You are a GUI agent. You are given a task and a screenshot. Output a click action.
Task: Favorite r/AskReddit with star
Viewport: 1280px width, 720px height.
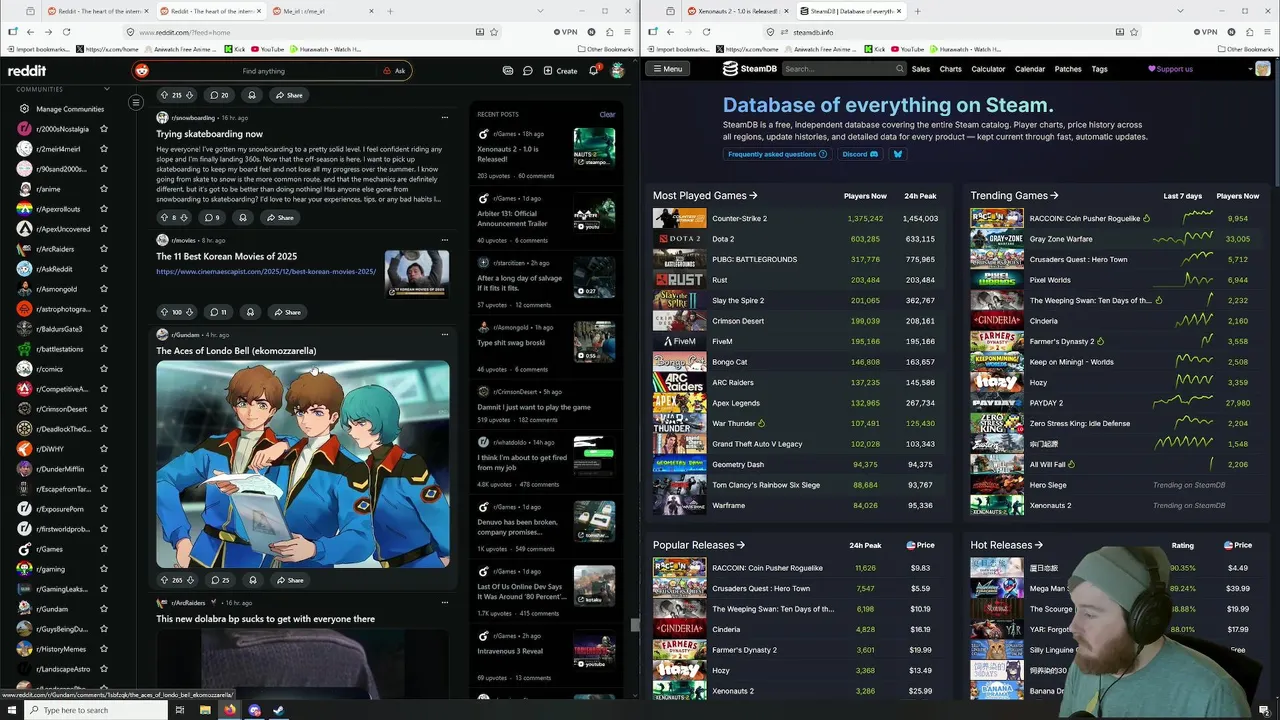coord(104,269)
